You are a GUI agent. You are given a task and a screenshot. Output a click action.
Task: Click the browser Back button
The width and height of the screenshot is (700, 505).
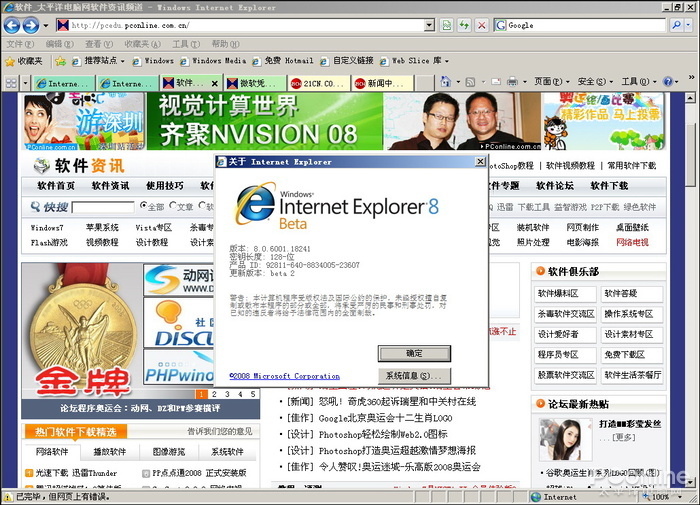[x=13, y=25]
